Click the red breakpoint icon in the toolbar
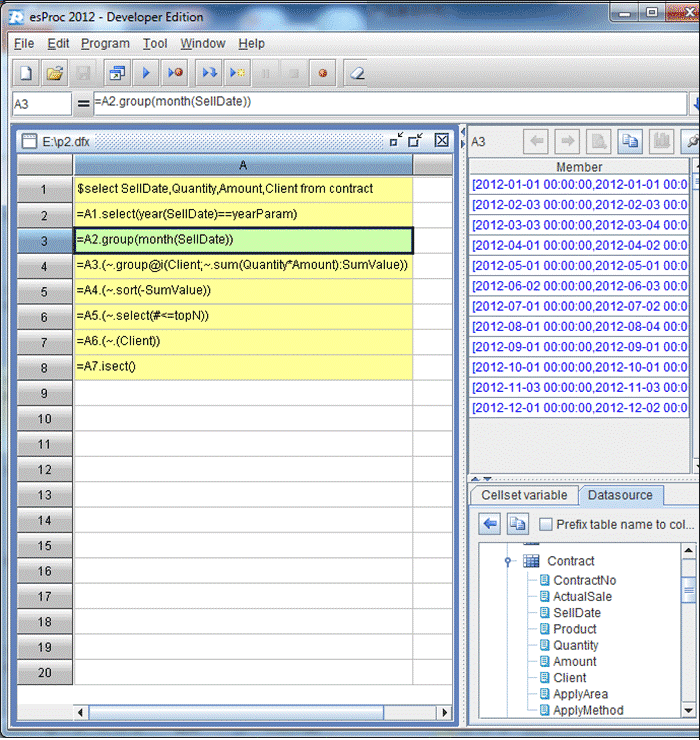700x740 pixels. (322, 73)
